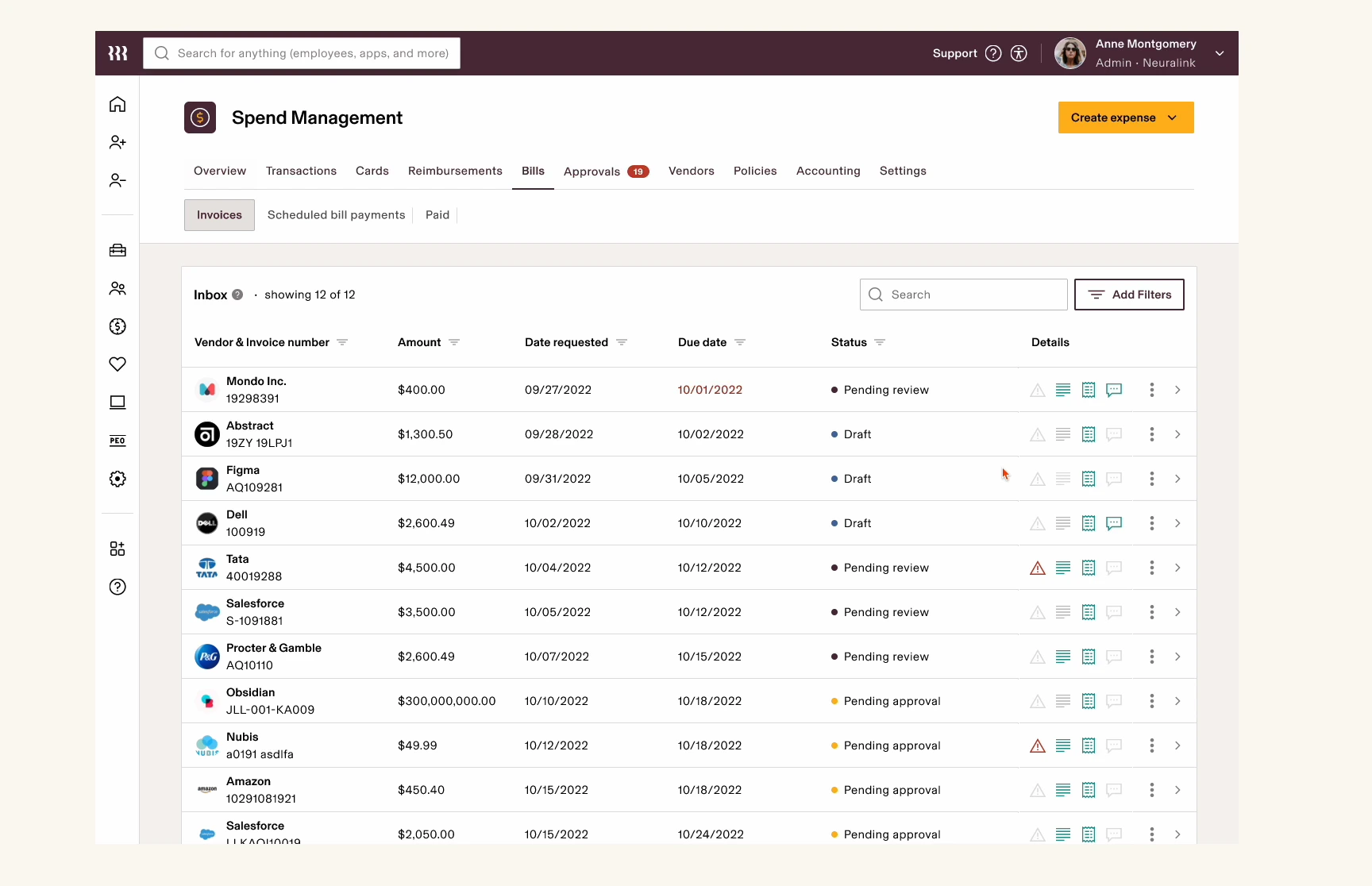This screenshot has height=886, width=1372.
Task: Open the PEO sidebar icon
Action: (x=118, y=441)
